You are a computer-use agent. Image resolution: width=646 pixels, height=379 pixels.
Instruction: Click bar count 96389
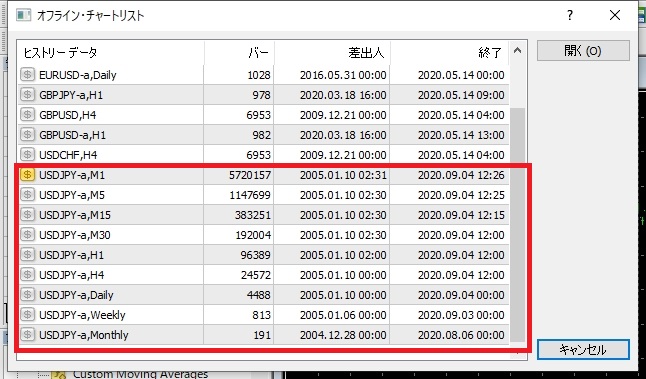256,255
